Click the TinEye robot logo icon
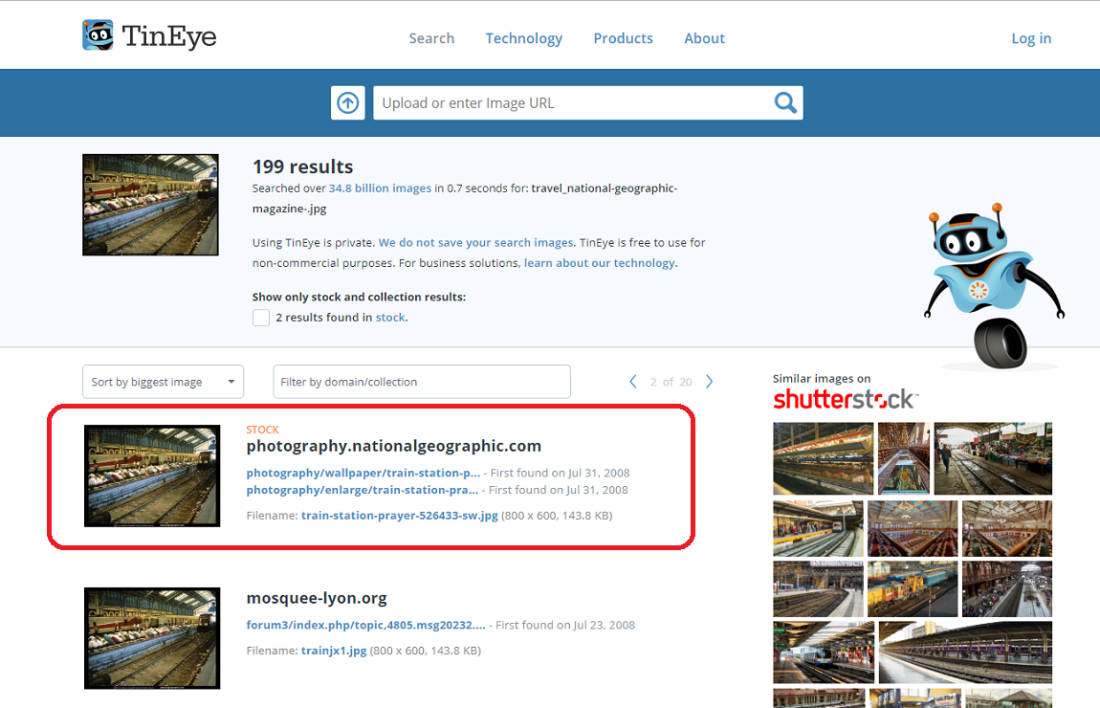 click(x=98, y=35)
